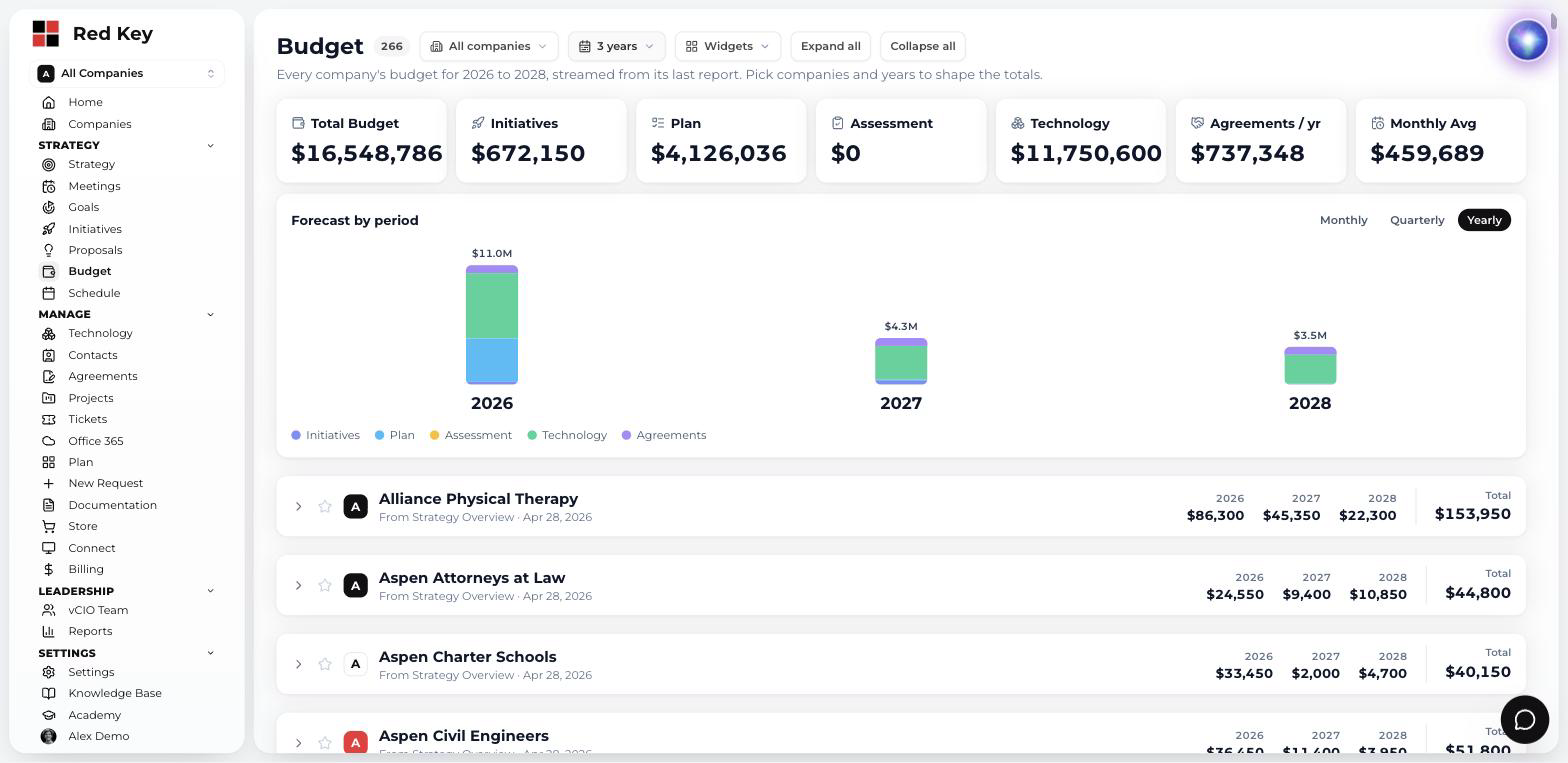
Task: Open the Agreements icon in sidebar
Action: pyautogui.click(x=48, y=376)
